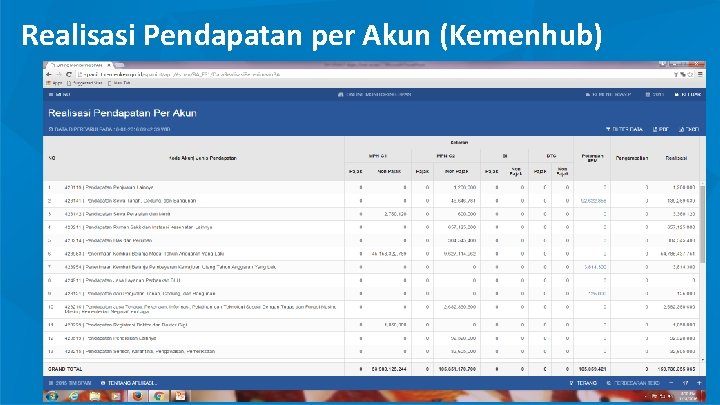Open the Chrome settings hamburger menu

point(700,73)
